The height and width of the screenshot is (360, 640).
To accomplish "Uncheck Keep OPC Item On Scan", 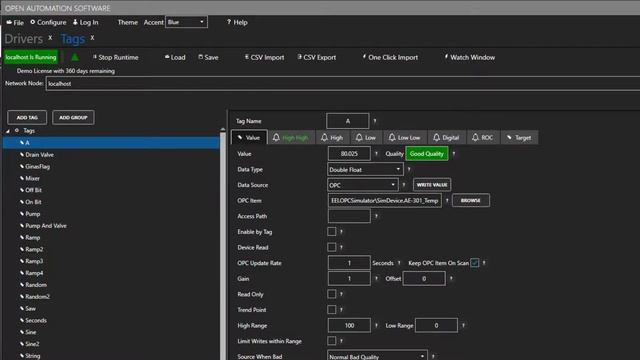I will click(x=475, y=263).
